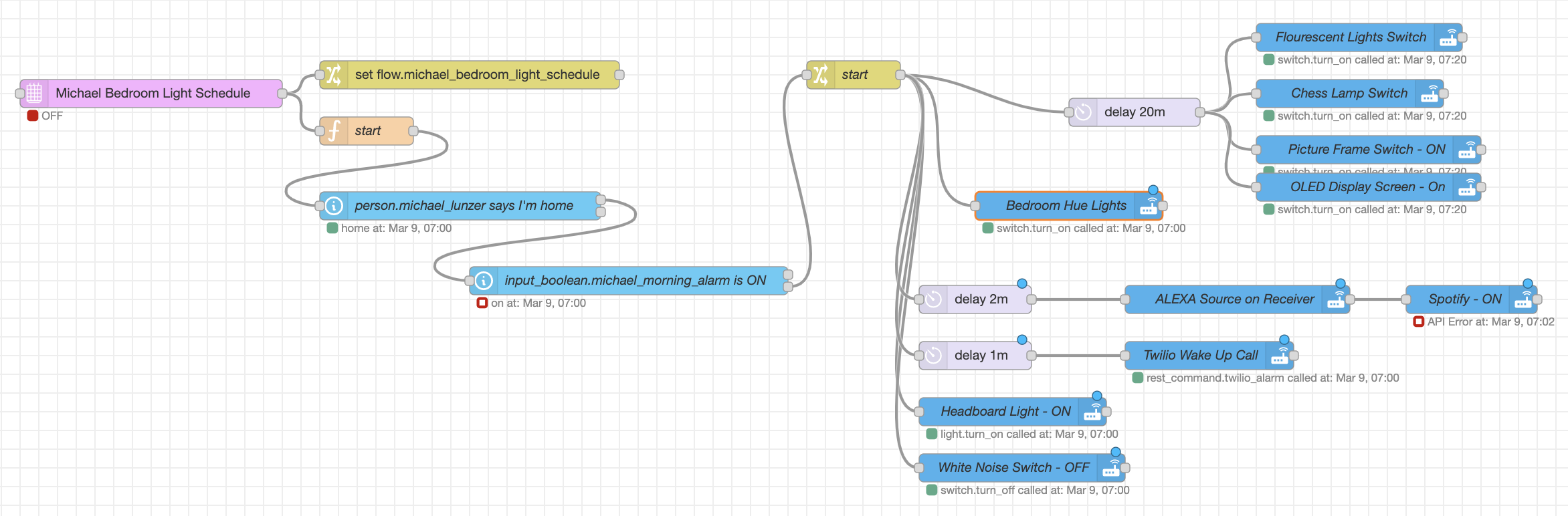This screenshot has width=1568, height=516.
Task: Click the service icon on Spotify - ON node
Action: [x=1523, y=299]
